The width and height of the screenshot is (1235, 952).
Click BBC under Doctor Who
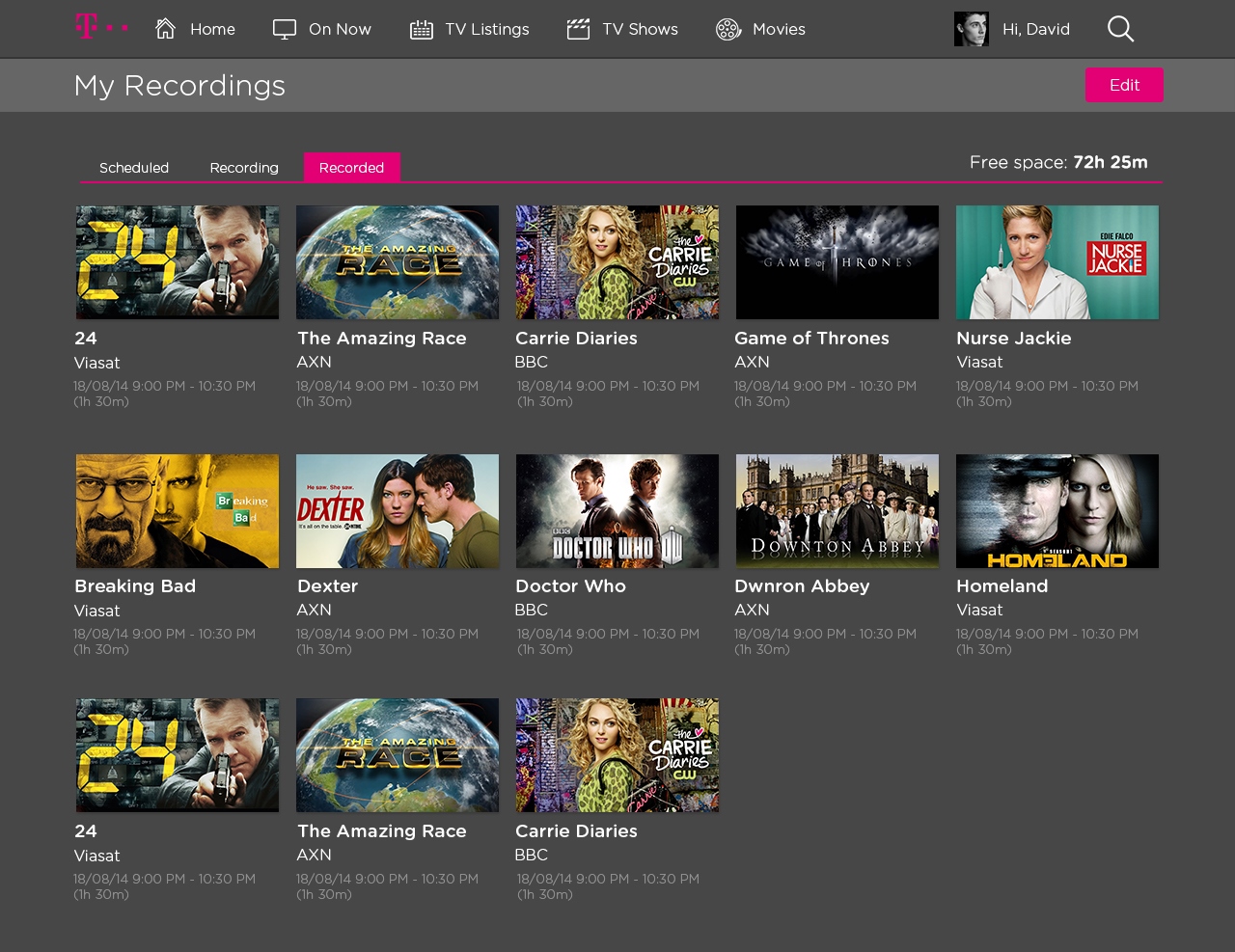532,611
